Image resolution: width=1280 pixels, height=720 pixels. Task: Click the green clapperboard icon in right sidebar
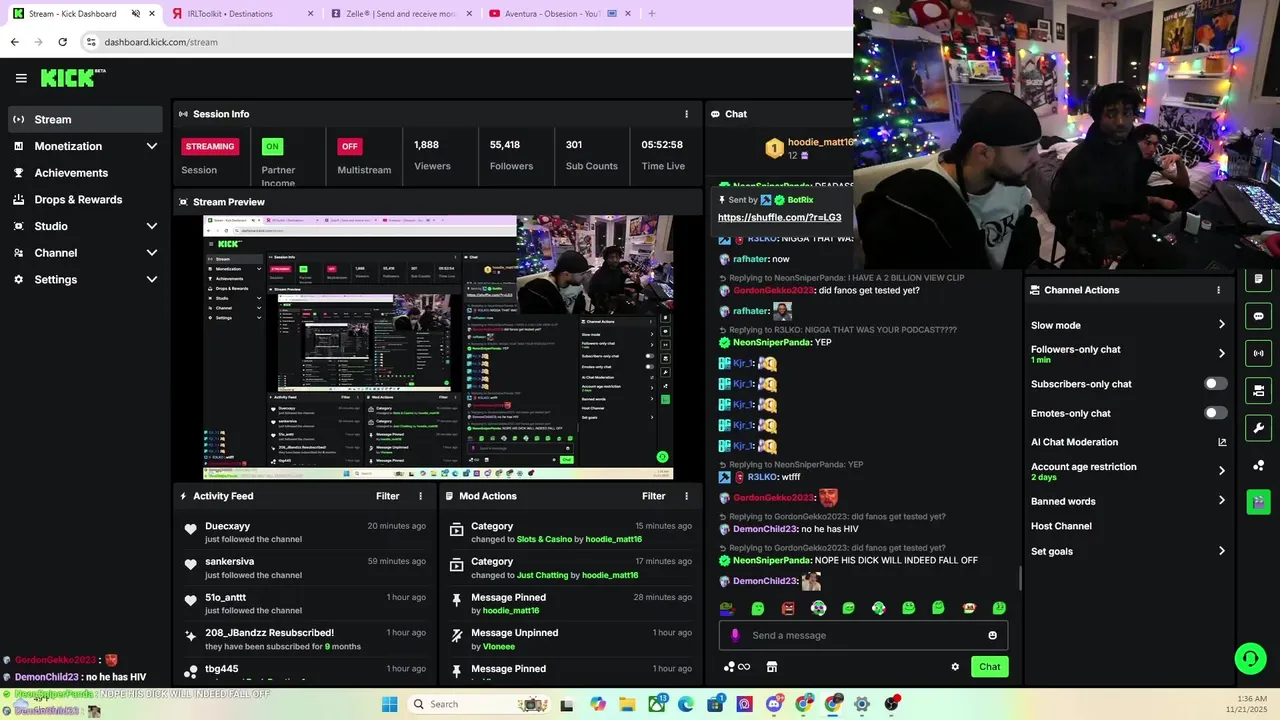point(1258,502)
